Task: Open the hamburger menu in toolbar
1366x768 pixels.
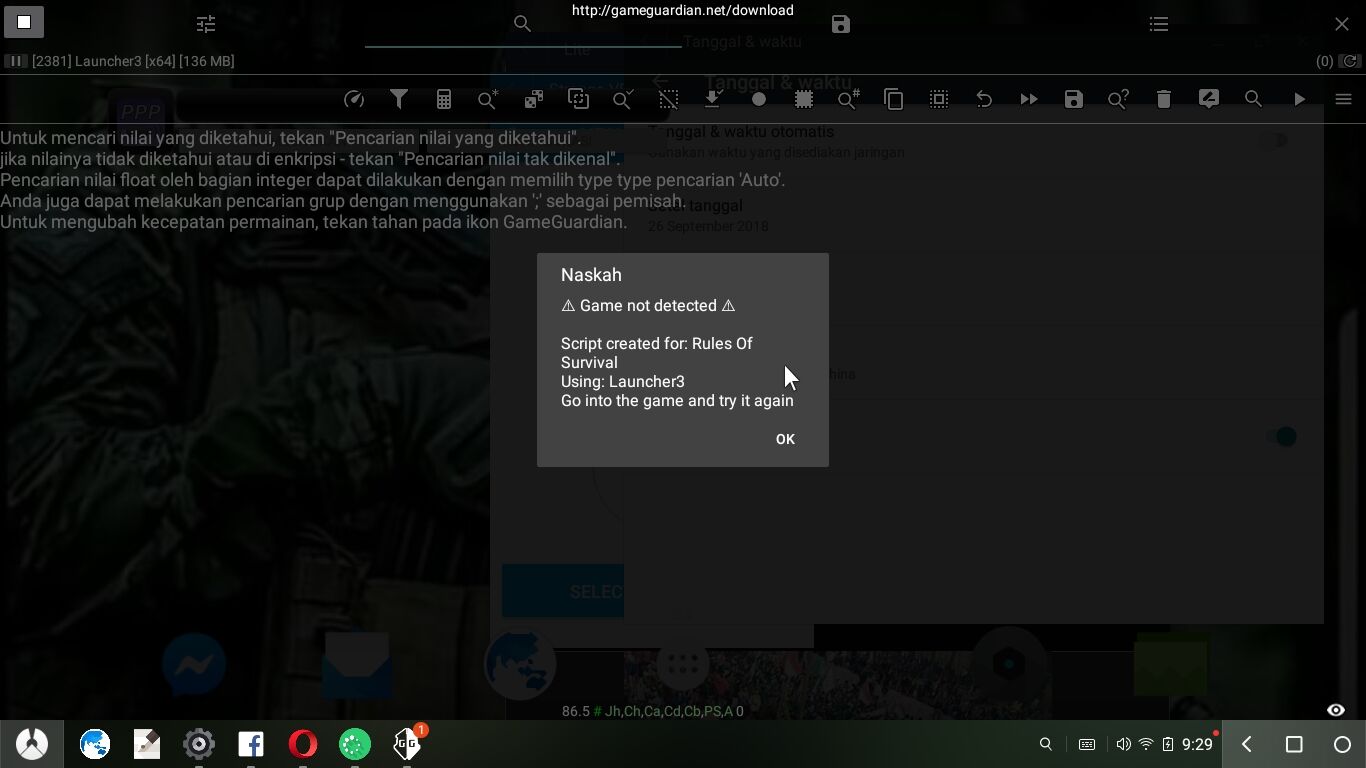Action: coord(1344,99)
